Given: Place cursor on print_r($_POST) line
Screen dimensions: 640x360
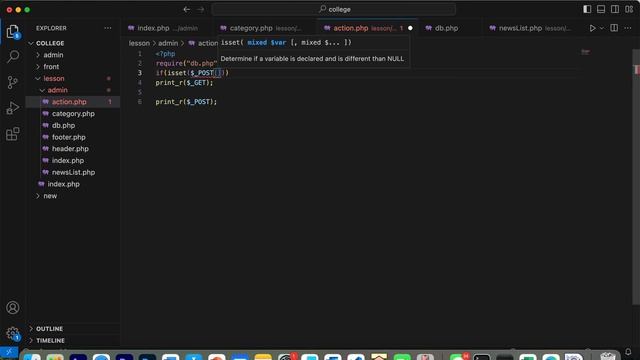Looking at the screenshot, I should (x=186, y=102).
